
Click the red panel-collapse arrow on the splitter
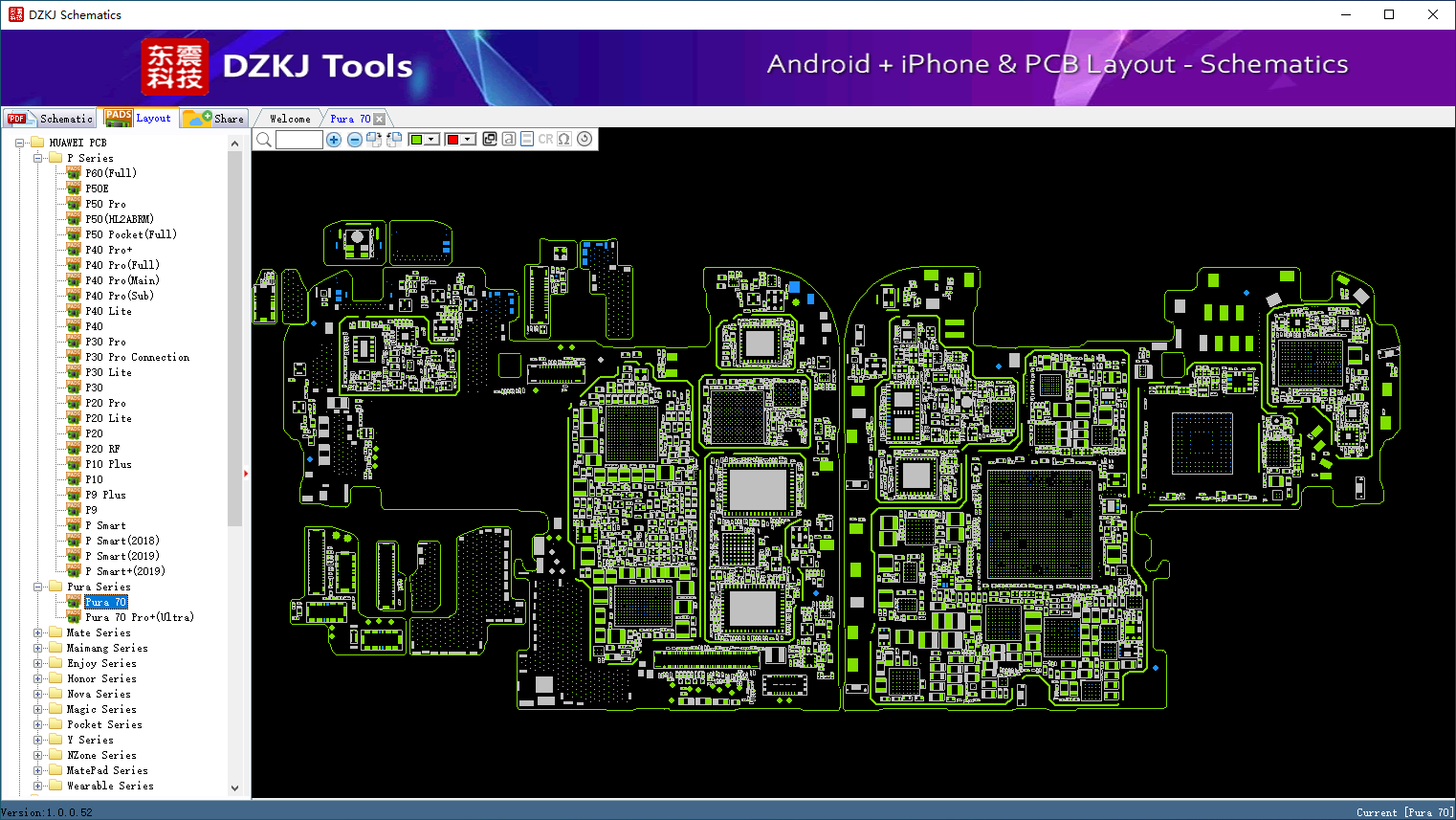(x=246, y=473)
